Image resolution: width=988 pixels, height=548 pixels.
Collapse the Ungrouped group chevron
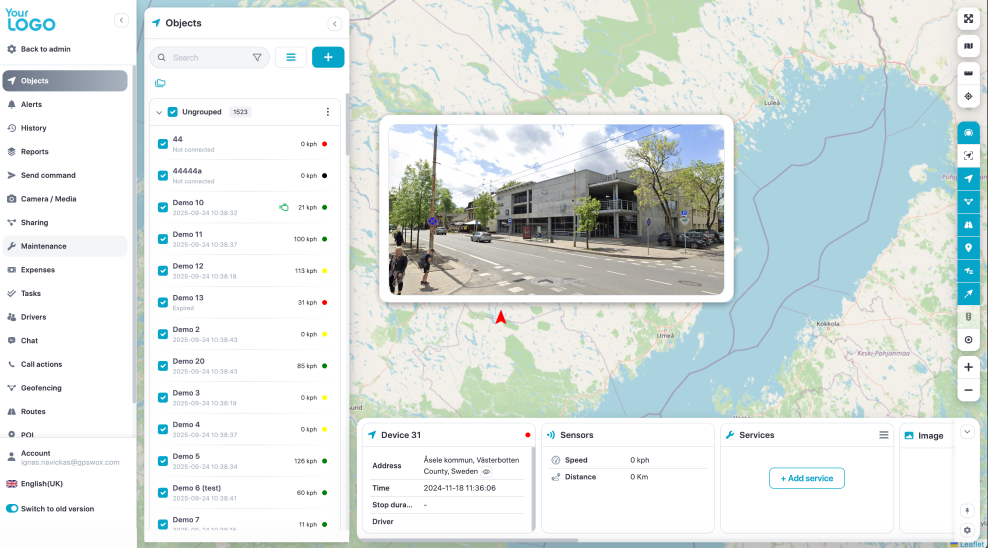tap(159, 112)
